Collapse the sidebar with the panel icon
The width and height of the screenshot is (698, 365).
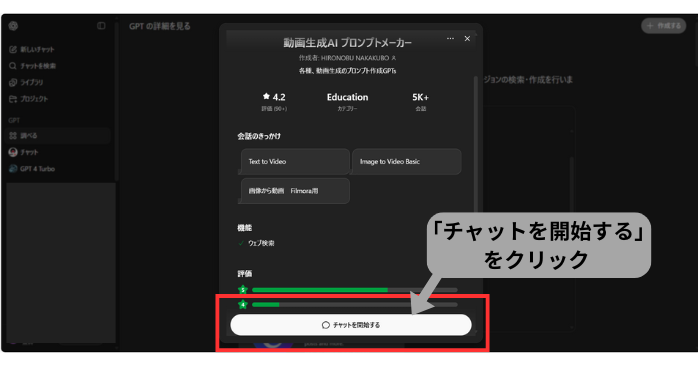point(101,26)
